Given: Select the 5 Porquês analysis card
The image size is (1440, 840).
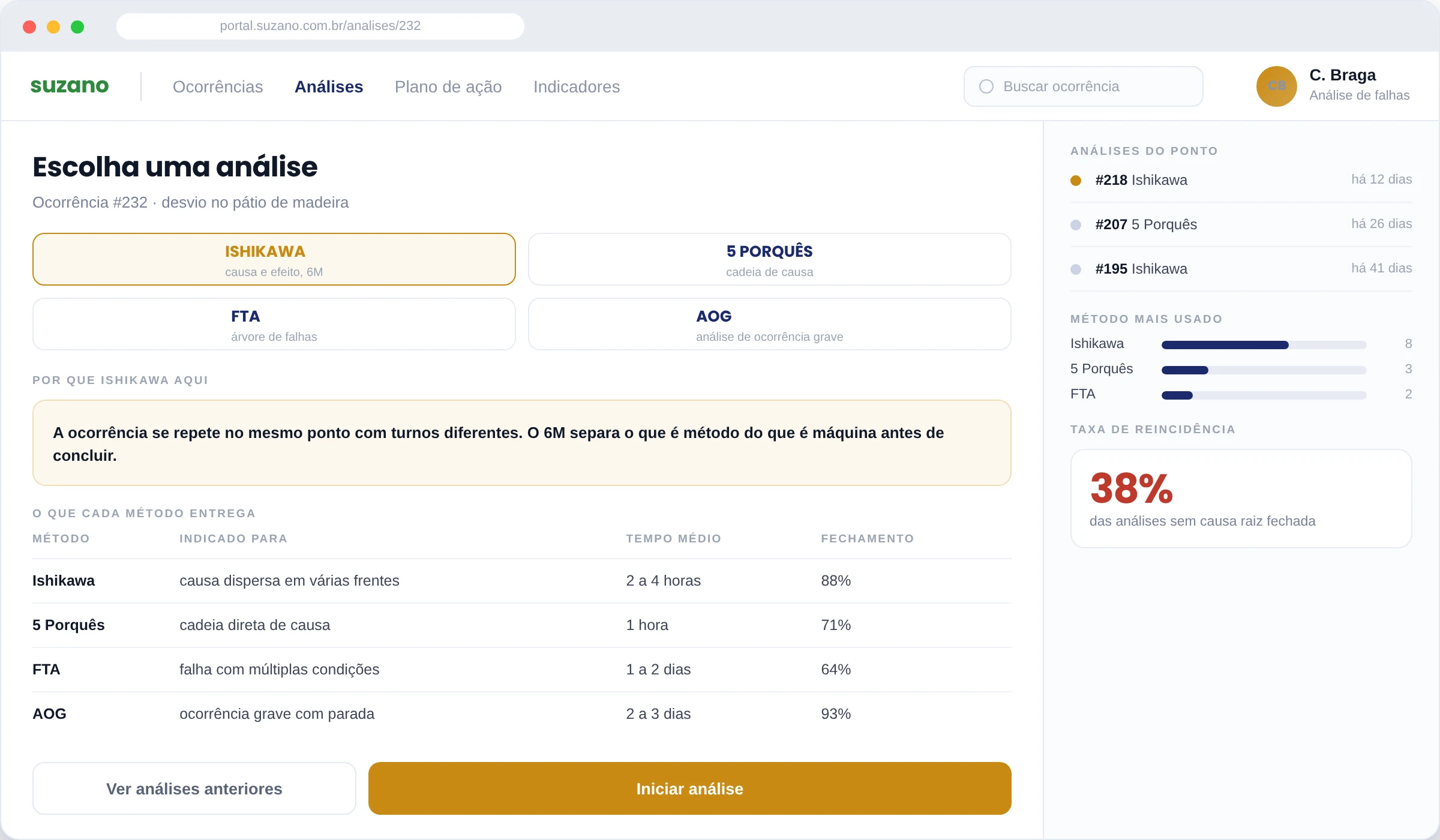Looking at the screenshot, I should (769, 259).
